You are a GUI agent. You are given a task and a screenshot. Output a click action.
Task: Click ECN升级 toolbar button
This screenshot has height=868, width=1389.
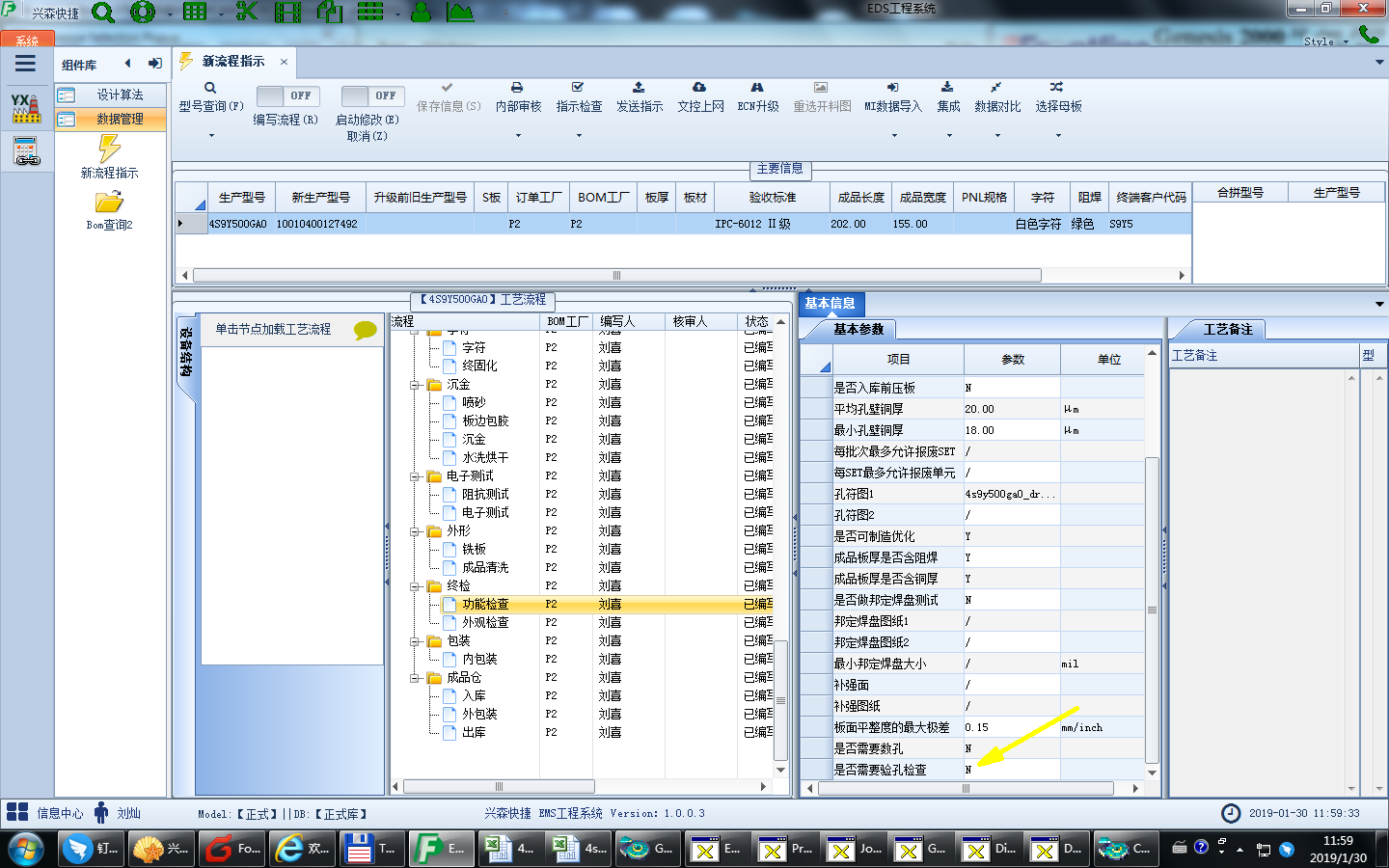point(758,97)
